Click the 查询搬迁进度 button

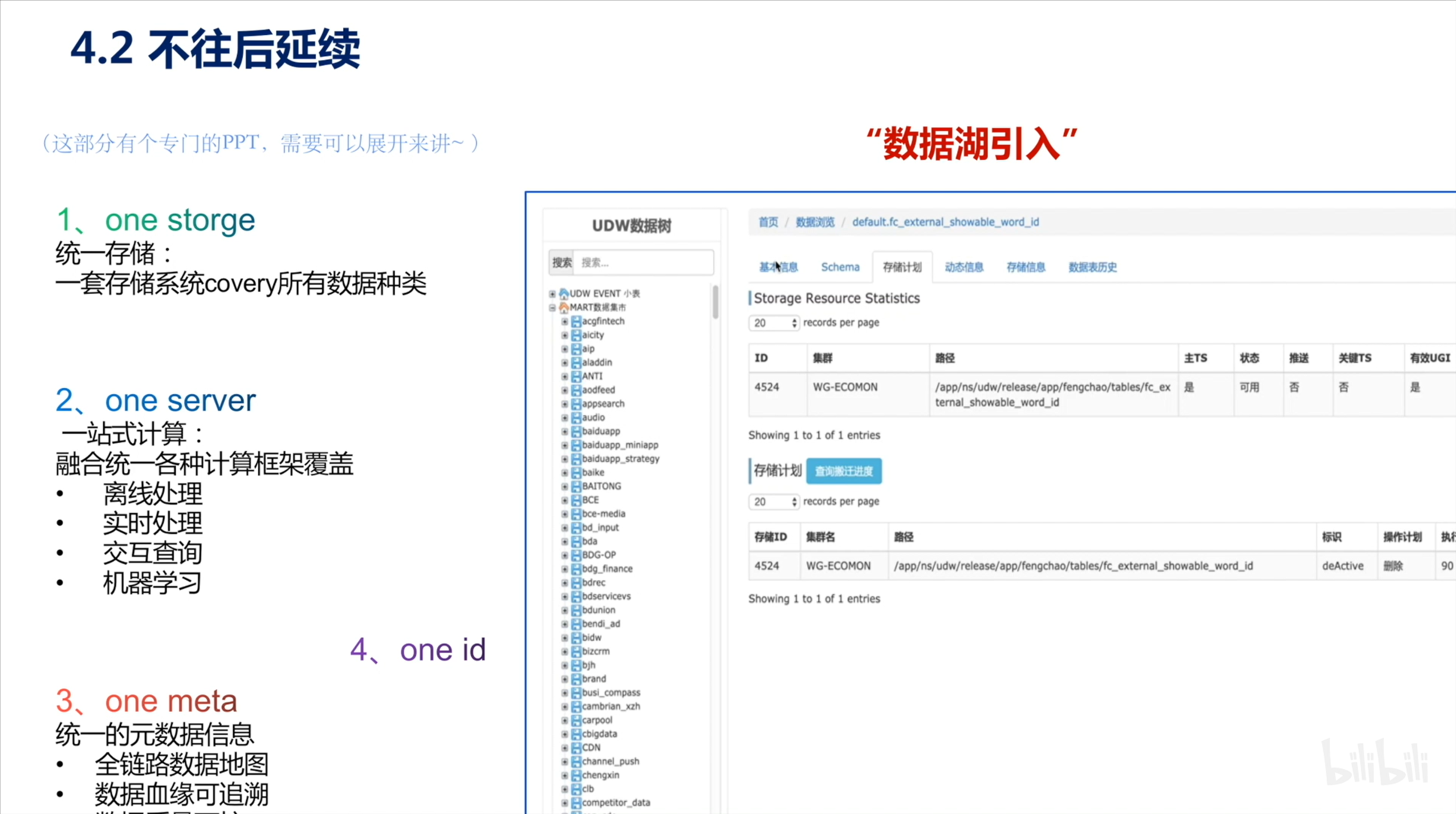click(843, 471)
